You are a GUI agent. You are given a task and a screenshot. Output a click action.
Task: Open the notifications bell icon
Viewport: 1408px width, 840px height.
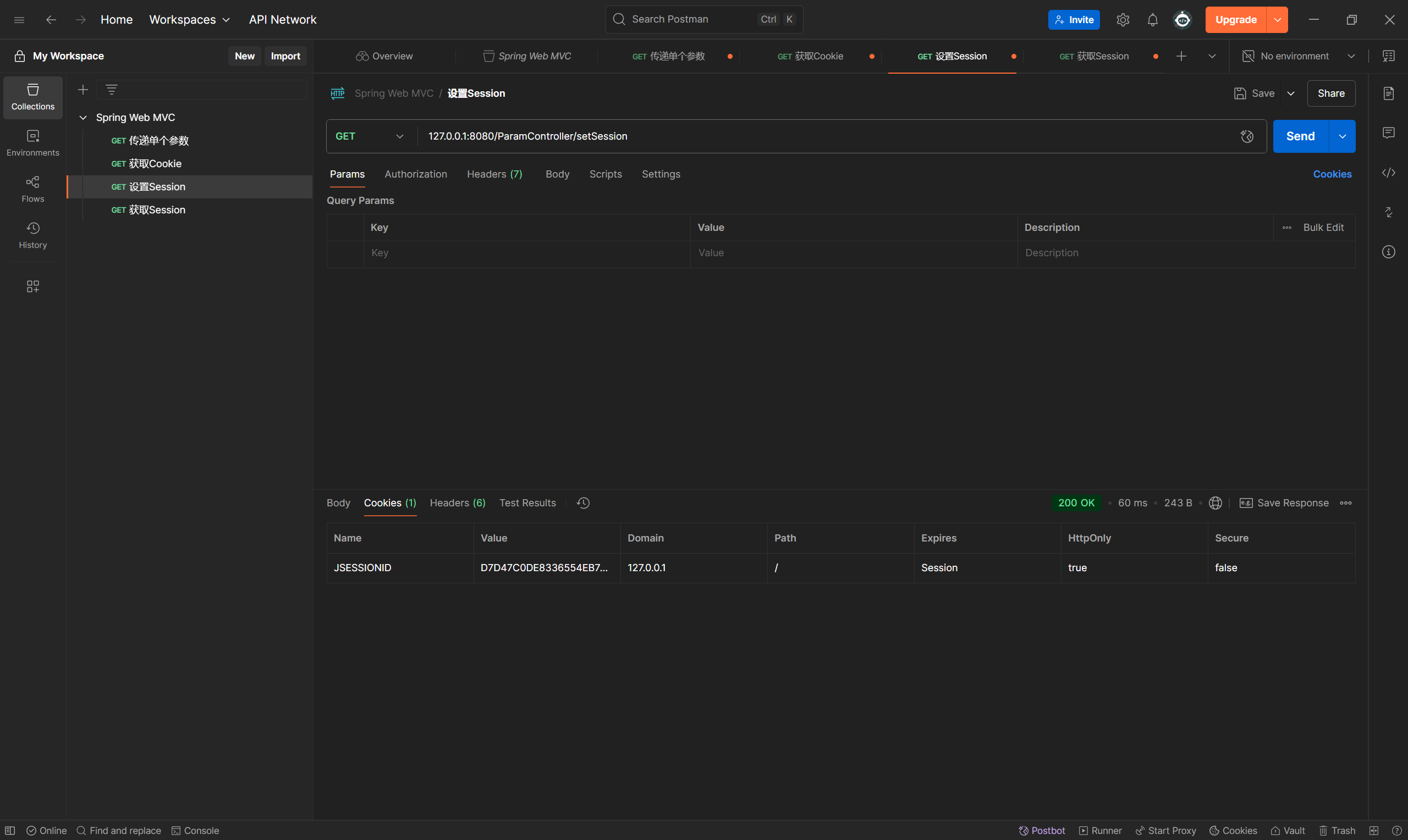pos(1152,20)
